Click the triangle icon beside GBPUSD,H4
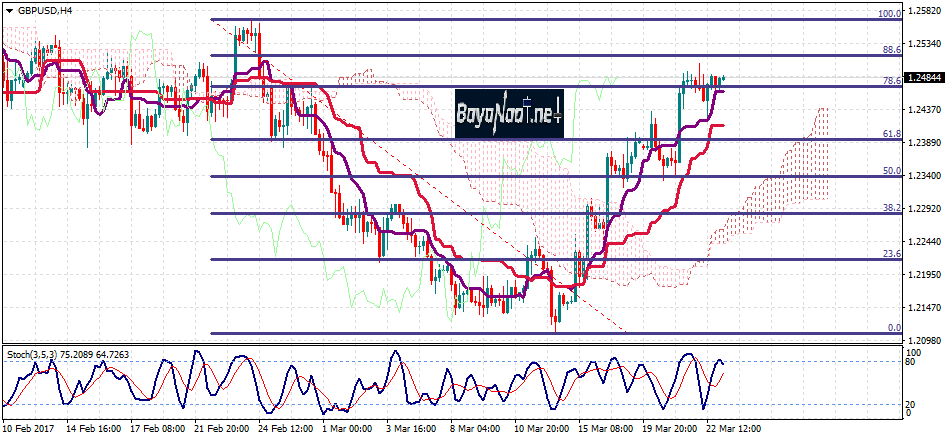The height and width of the screenshot is (440, 945). 9,11
